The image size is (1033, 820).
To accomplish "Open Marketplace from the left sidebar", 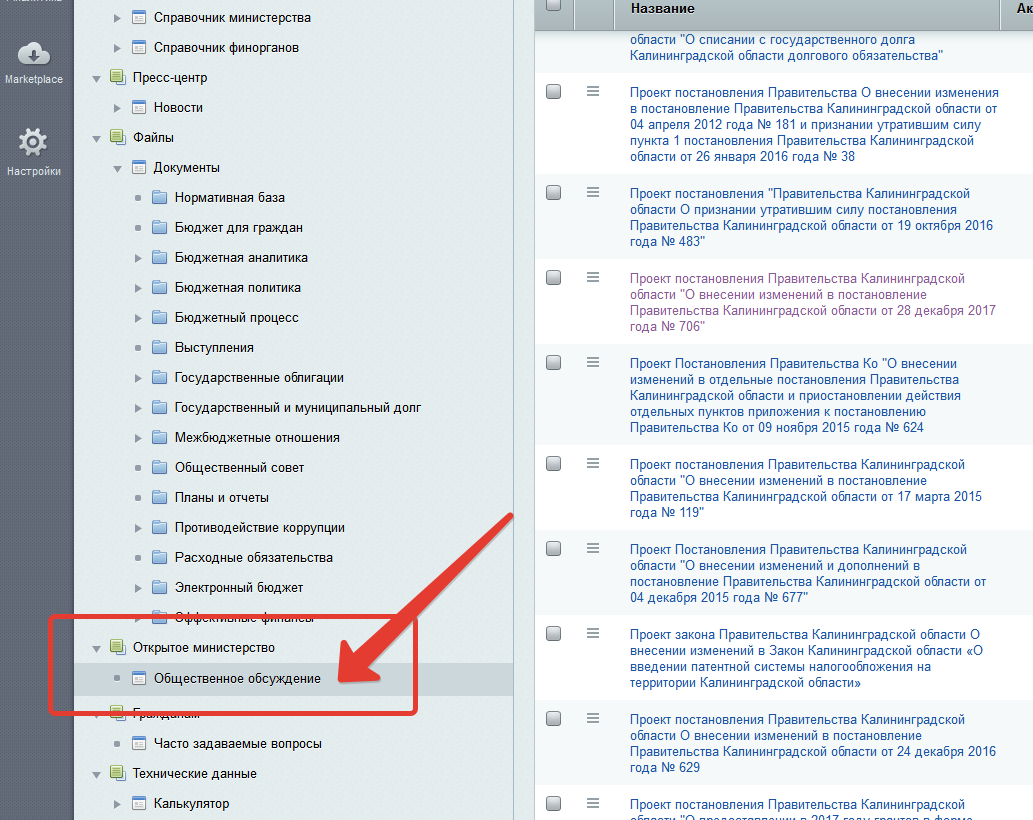I will click(x=33, y=60).
